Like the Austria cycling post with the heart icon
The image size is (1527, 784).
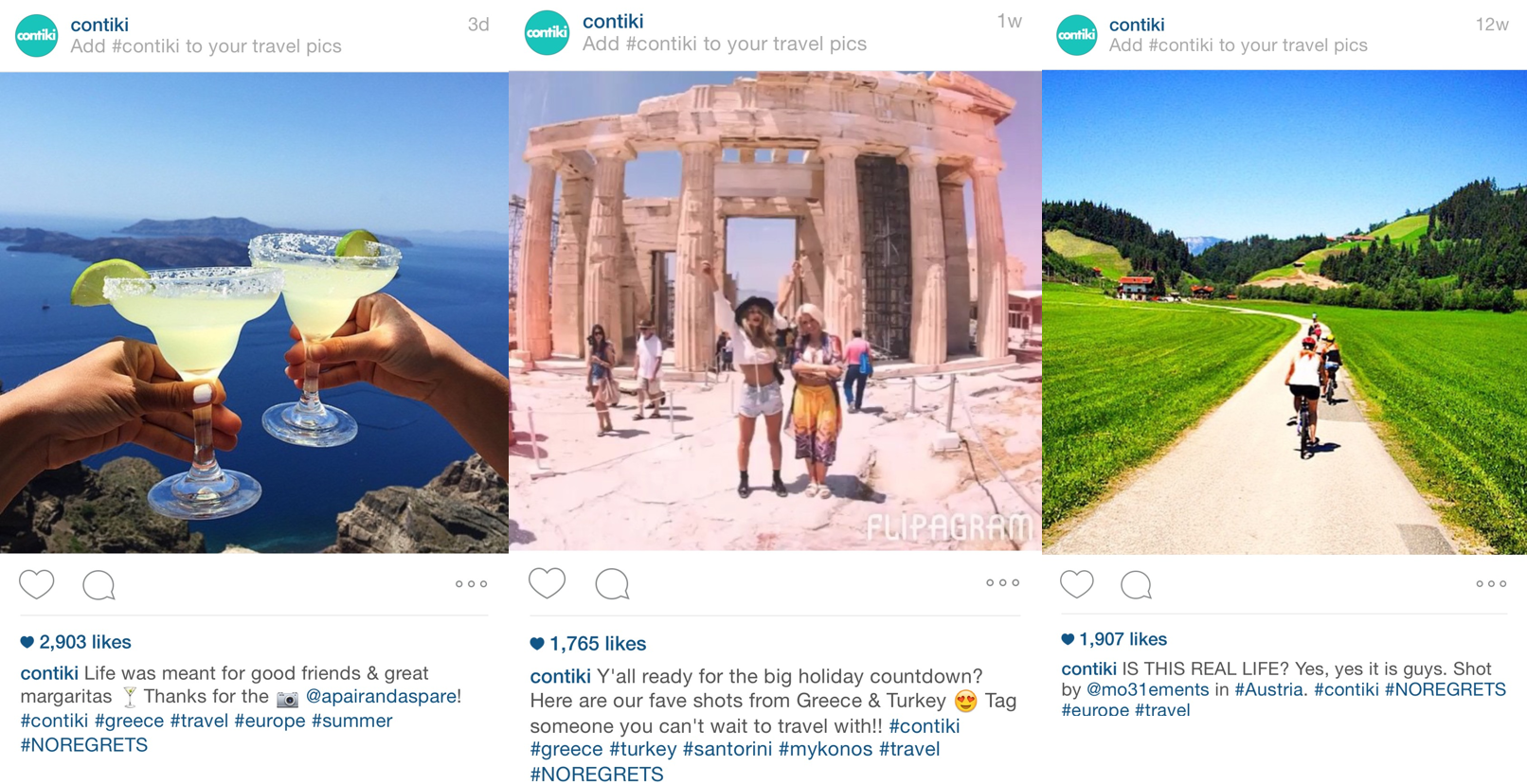(1077, 583)
